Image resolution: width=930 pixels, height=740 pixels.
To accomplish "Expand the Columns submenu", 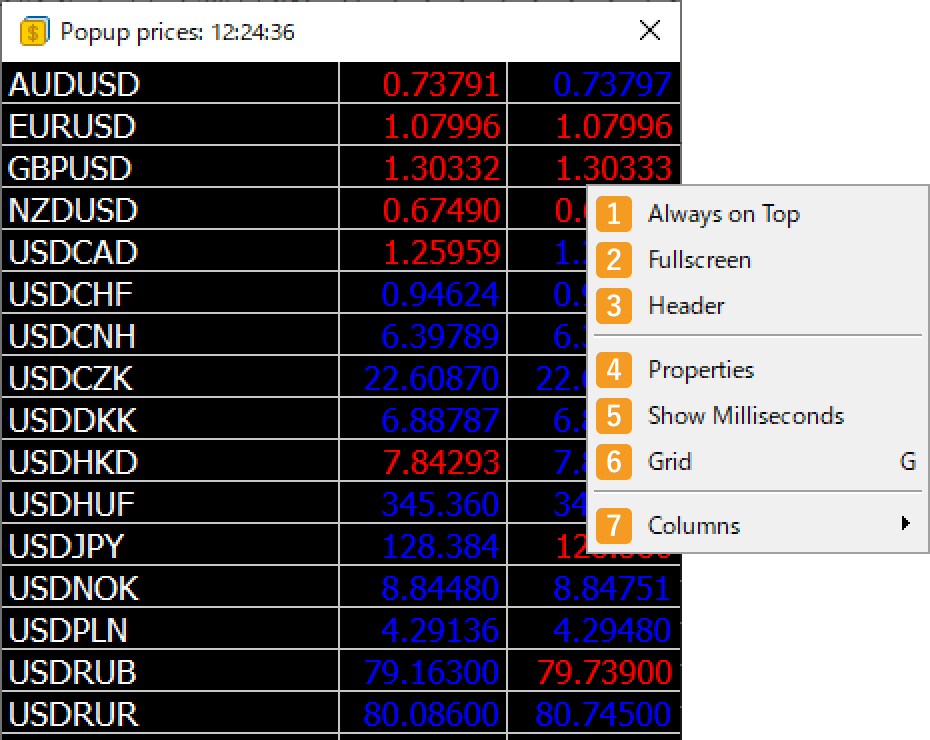I will [695, 525].
